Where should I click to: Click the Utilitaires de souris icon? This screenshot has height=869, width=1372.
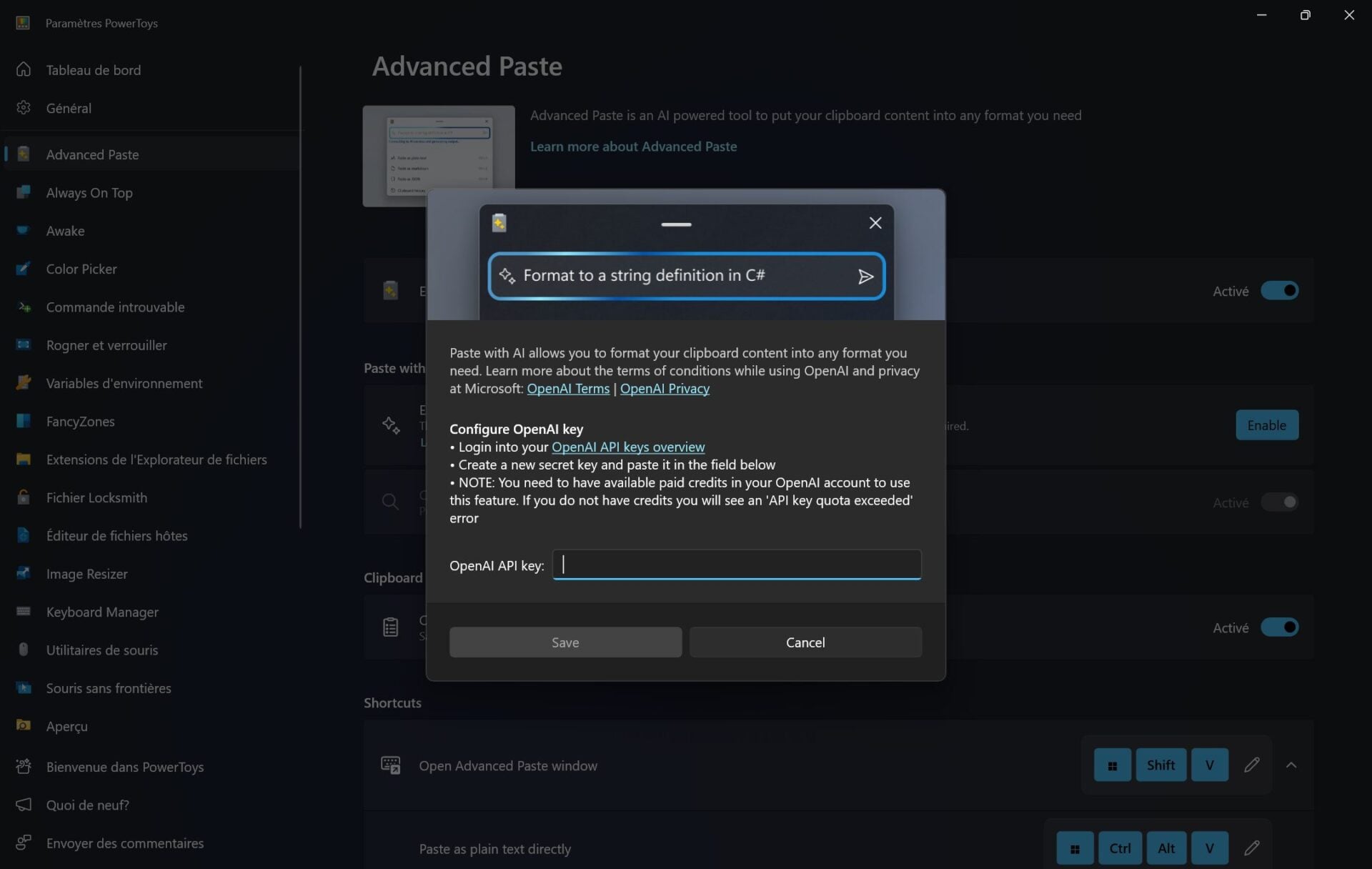point(24,650)
